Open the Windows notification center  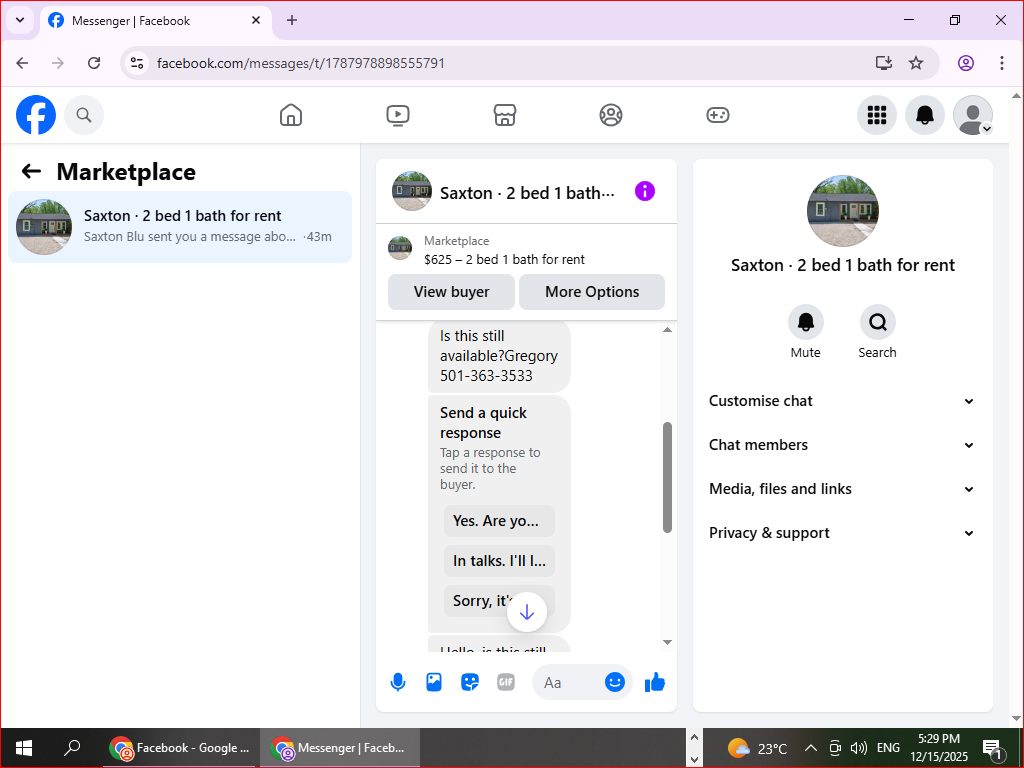tap(992, 749)
